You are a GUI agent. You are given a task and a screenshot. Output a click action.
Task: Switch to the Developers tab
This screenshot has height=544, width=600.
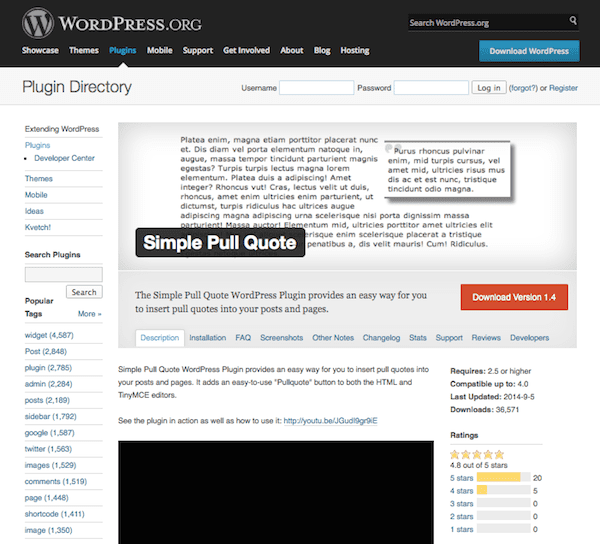(x=529, y=338)
